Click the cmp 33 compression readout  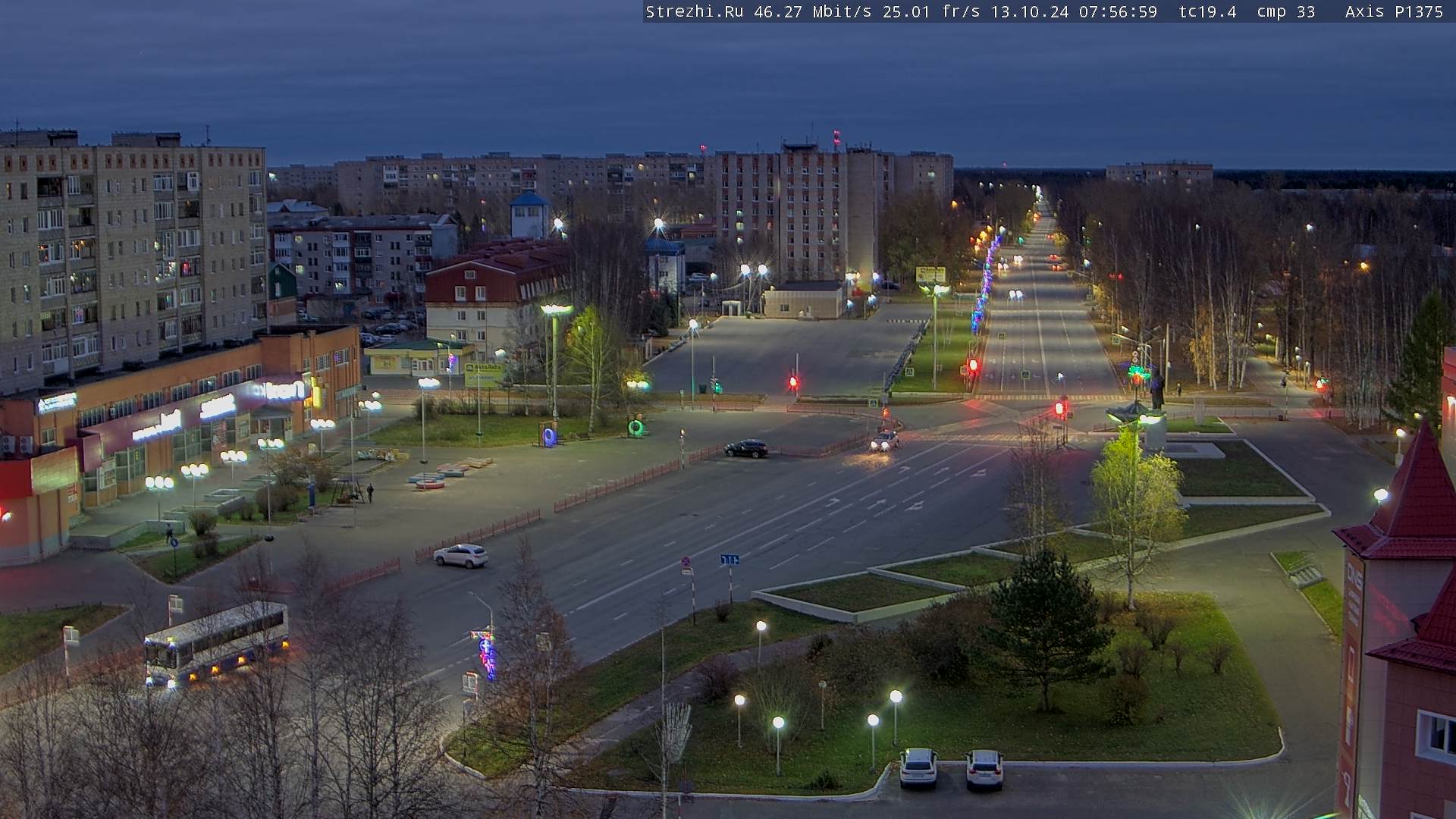click(1285, 11)
